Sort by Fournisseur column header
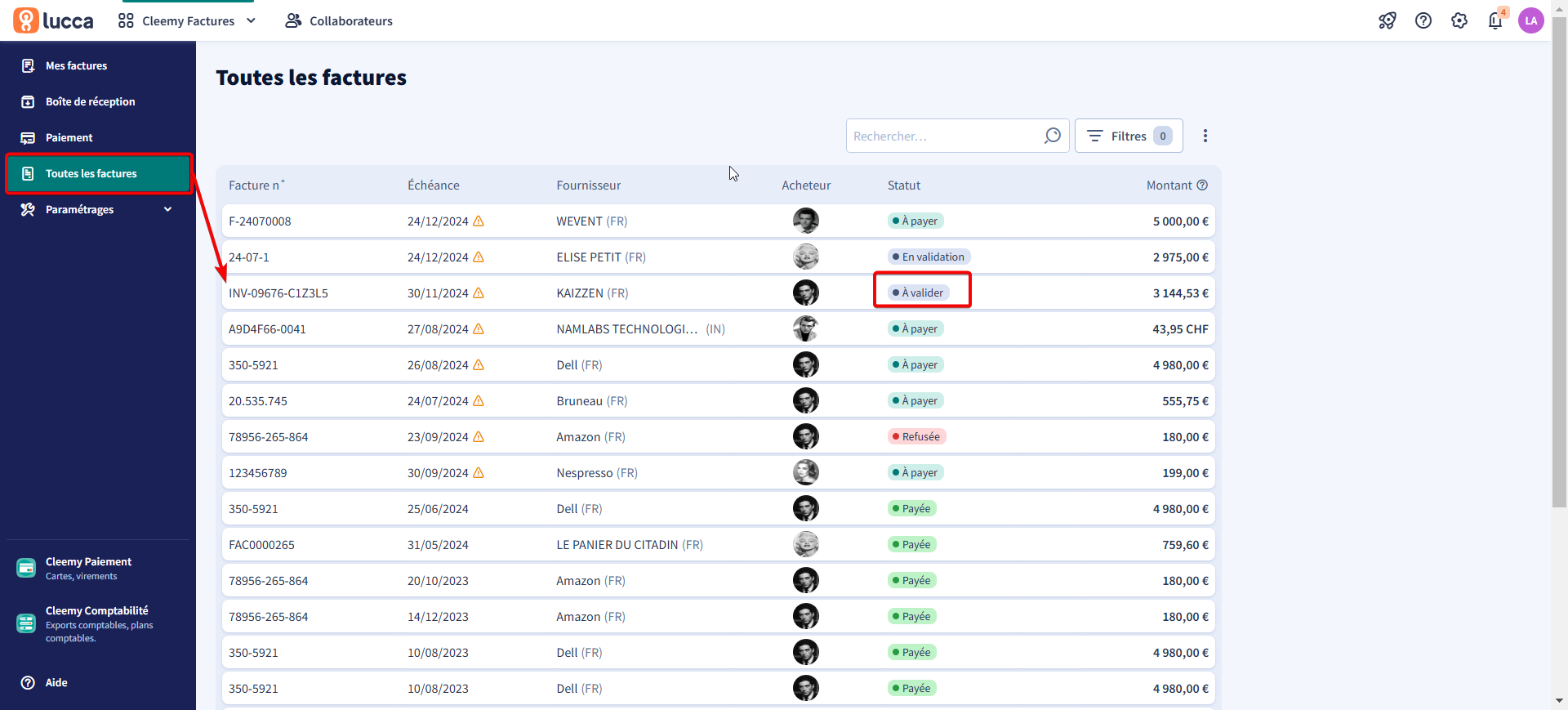Viewport: 1568px width, 710px height. (589, 185)
